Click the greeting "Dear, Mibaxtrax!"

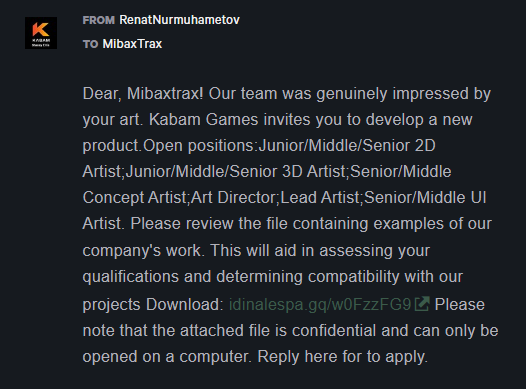[x=143, y=94]
